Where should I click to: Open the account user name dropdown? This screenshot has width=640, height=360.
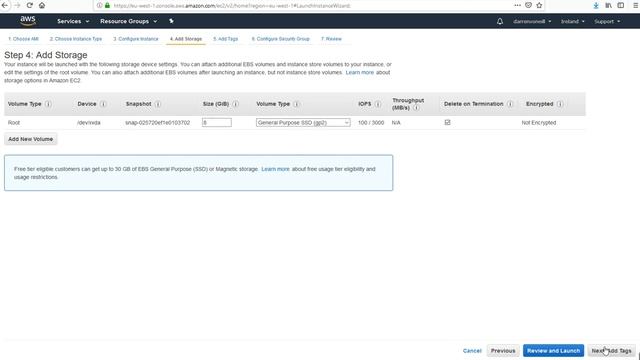coord(532,21)
